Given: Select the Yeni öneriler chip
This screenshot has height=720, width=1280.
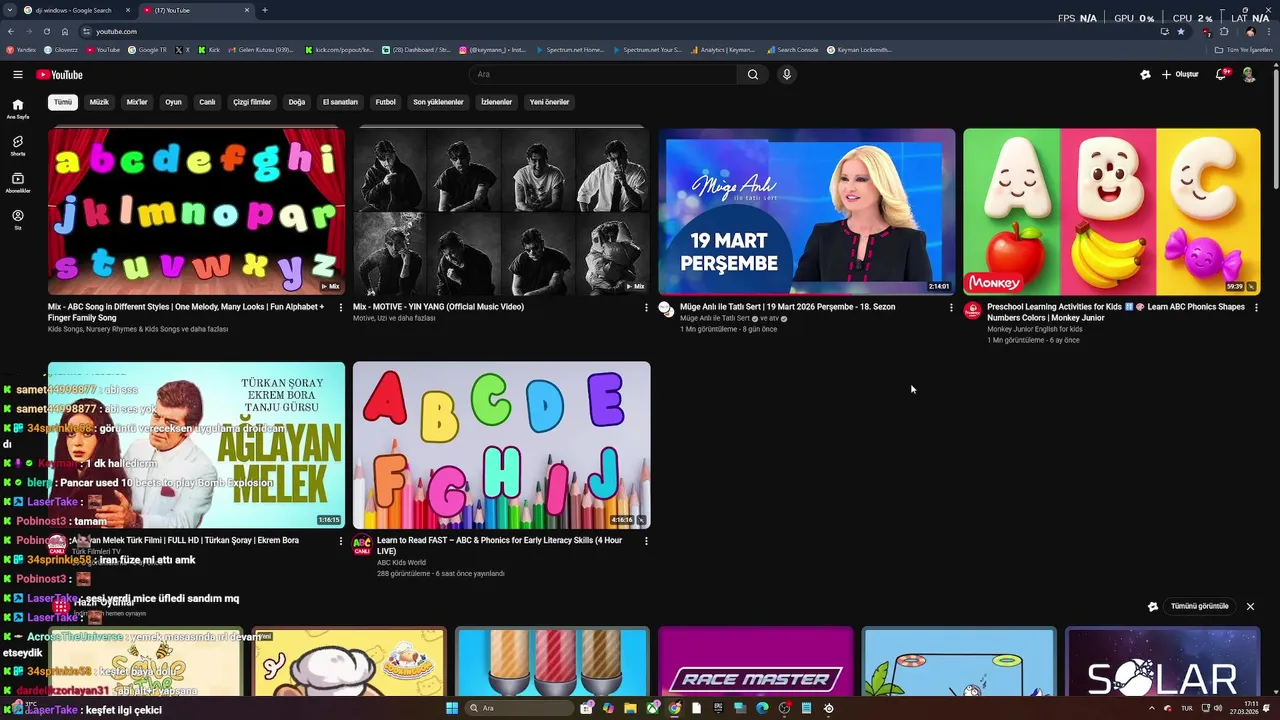Looking at the screenshot, I should [x=549, y=102].
